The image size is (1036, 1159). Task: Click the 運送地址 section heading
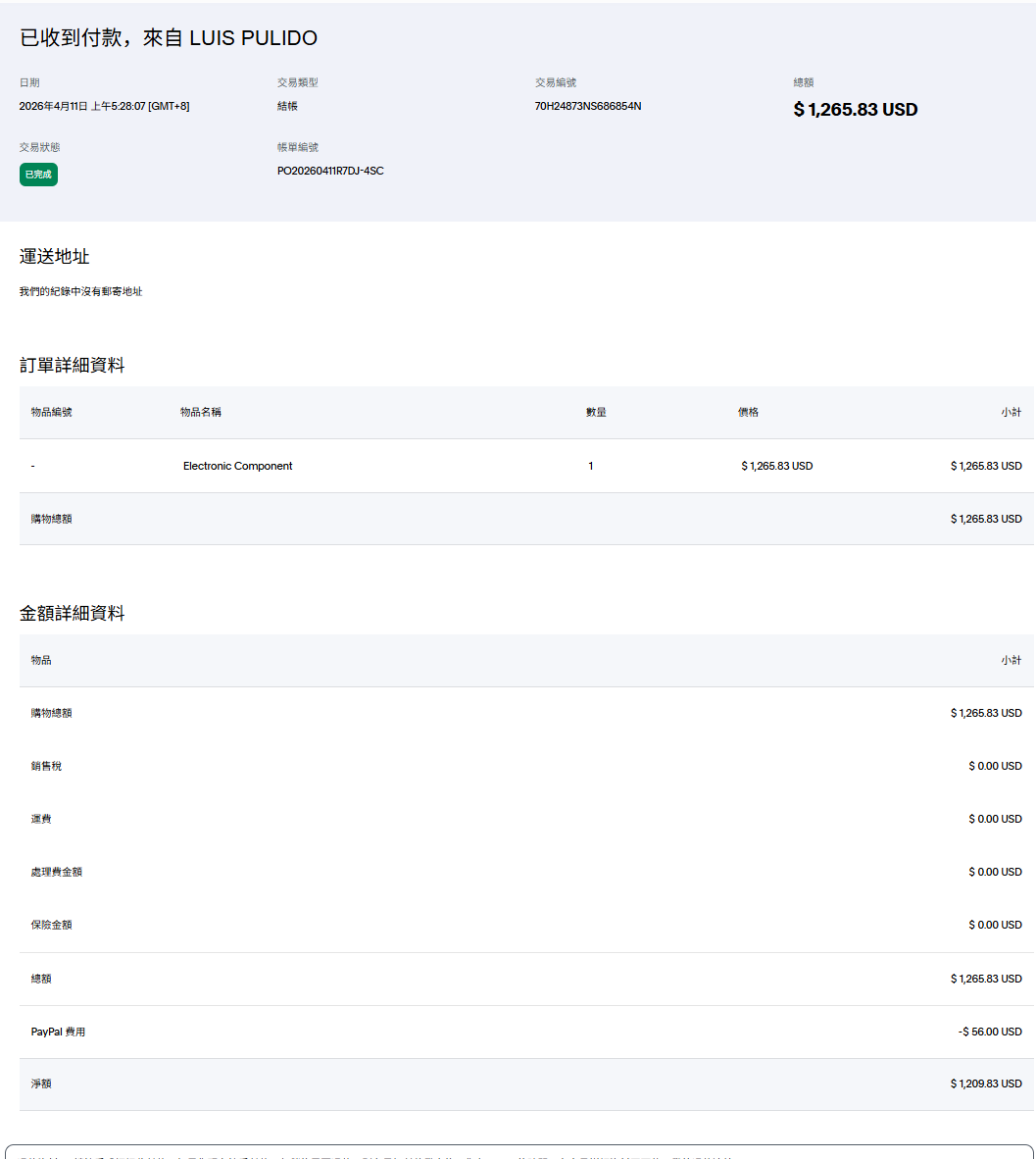click(55, 257)
